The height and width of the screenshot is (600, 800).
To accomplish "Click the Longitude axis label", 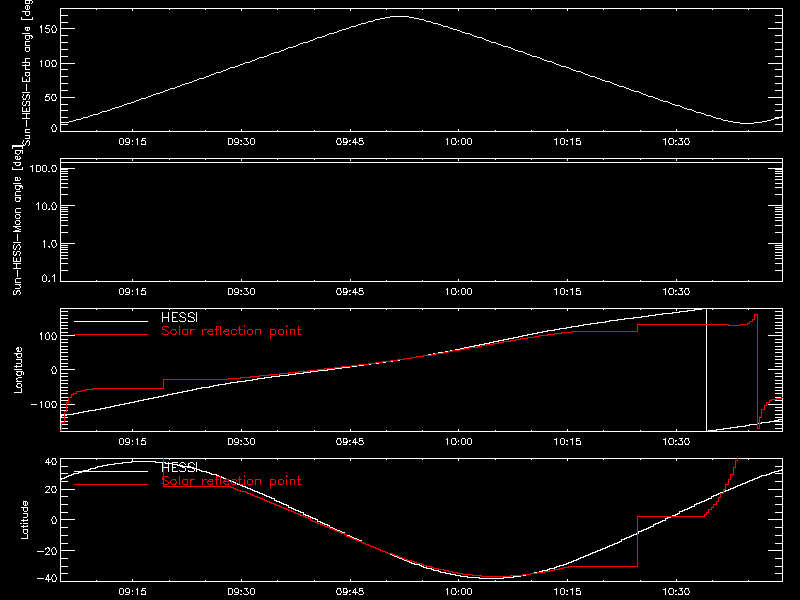I will click(x=18, y=370).
